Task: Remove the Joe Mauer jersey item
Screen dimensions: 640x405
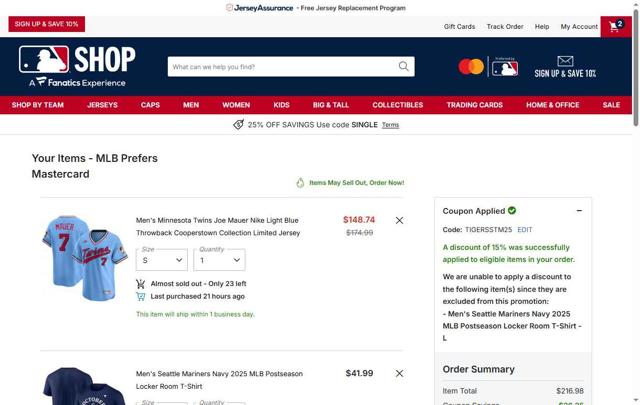Action: click(399, 220)
